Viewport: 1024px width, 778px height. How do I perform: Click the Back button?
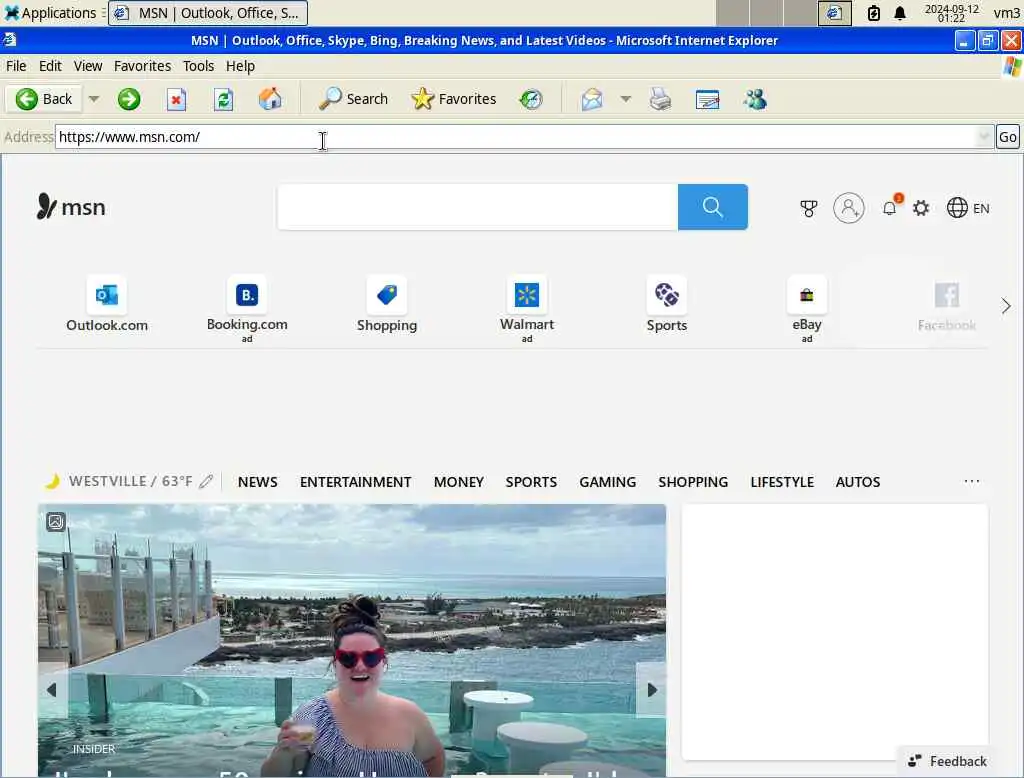pos(44,99)
